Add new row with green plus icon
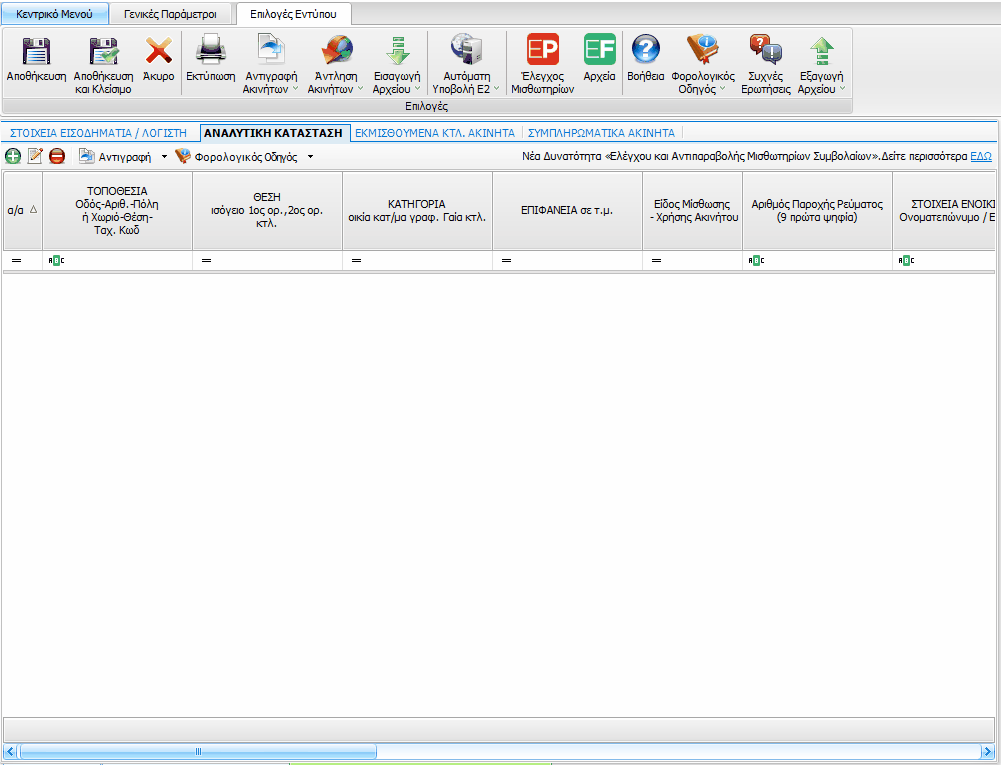This screenshot has width=1001, height=765. 13,156
